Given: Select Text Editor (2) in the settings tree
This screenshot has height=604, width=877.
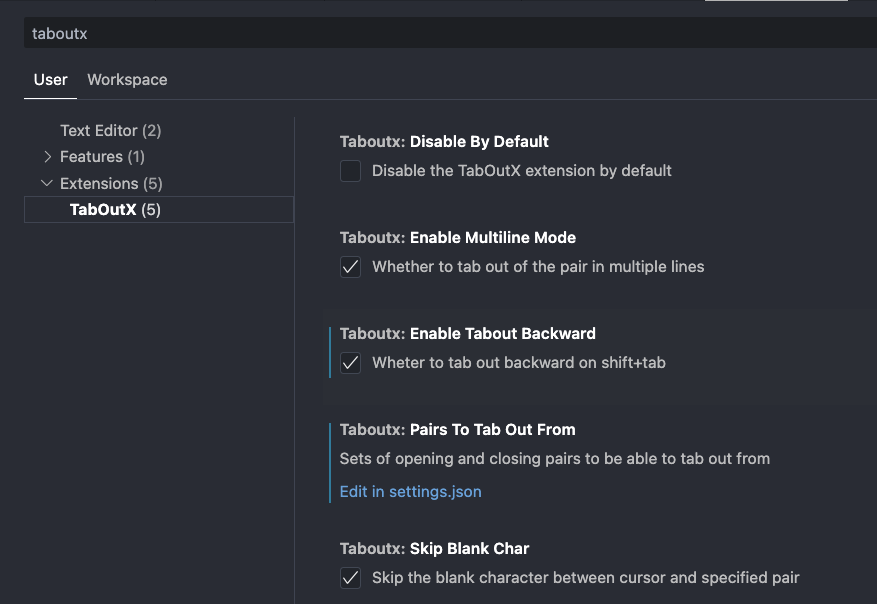Looking at the screenshot, I should tap(110, 131).
